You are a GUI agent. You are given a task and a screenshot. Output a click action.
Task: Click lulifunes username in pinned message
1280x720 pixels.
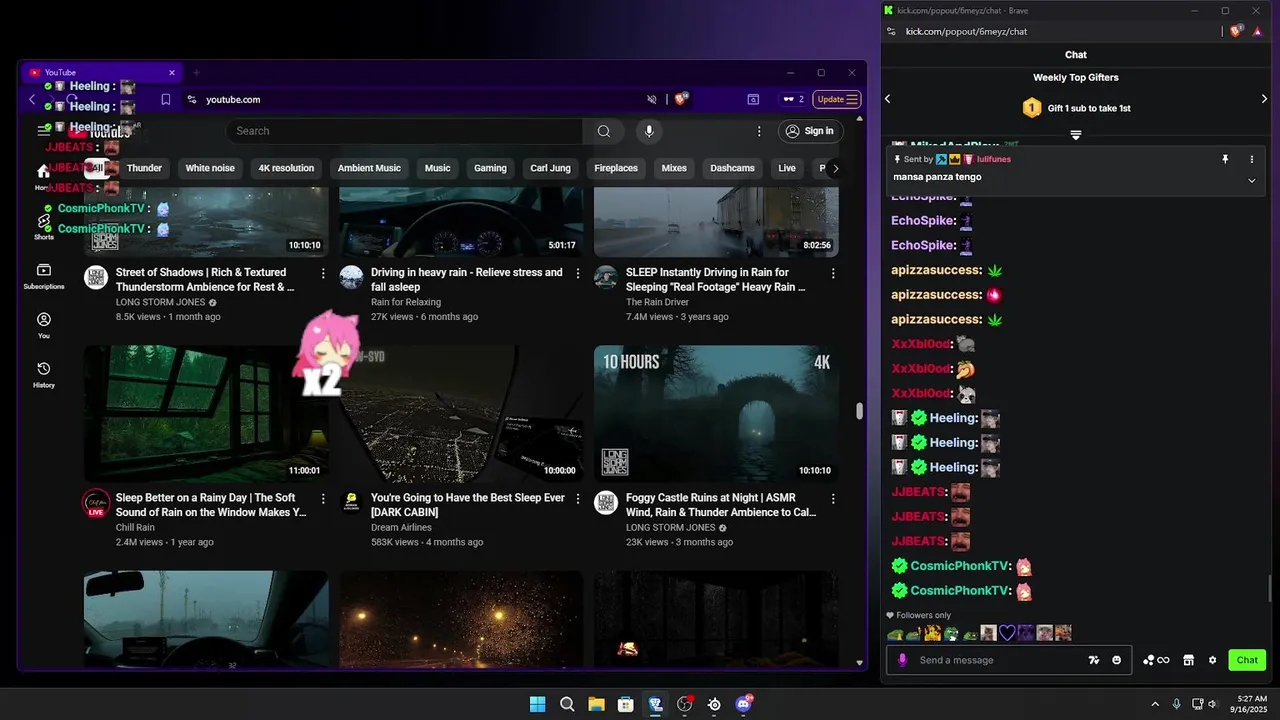(x=994, y=159)
